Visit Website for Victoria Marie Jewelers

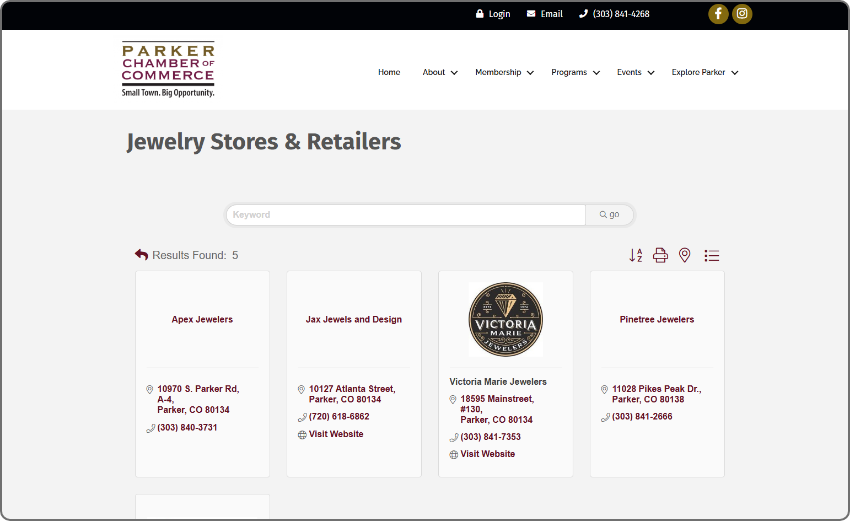tap(488, 454)
